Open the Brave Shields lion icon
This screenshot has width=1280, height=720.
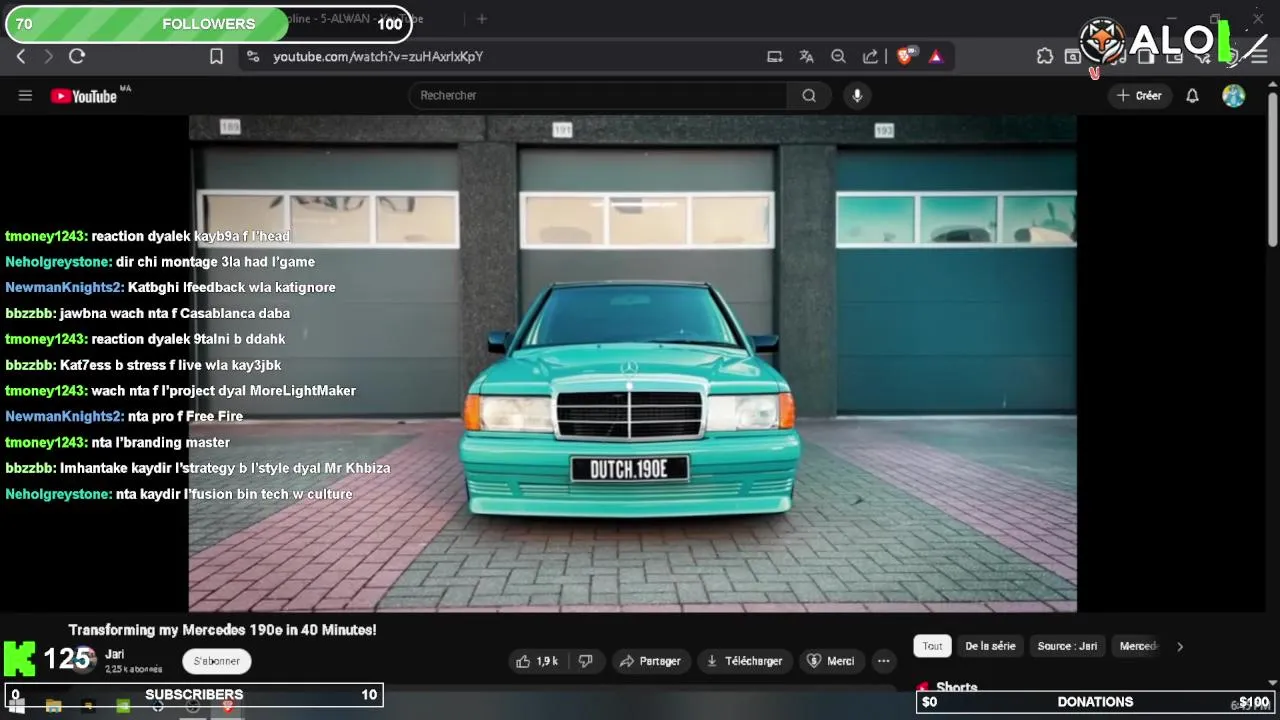click(905, 57)
